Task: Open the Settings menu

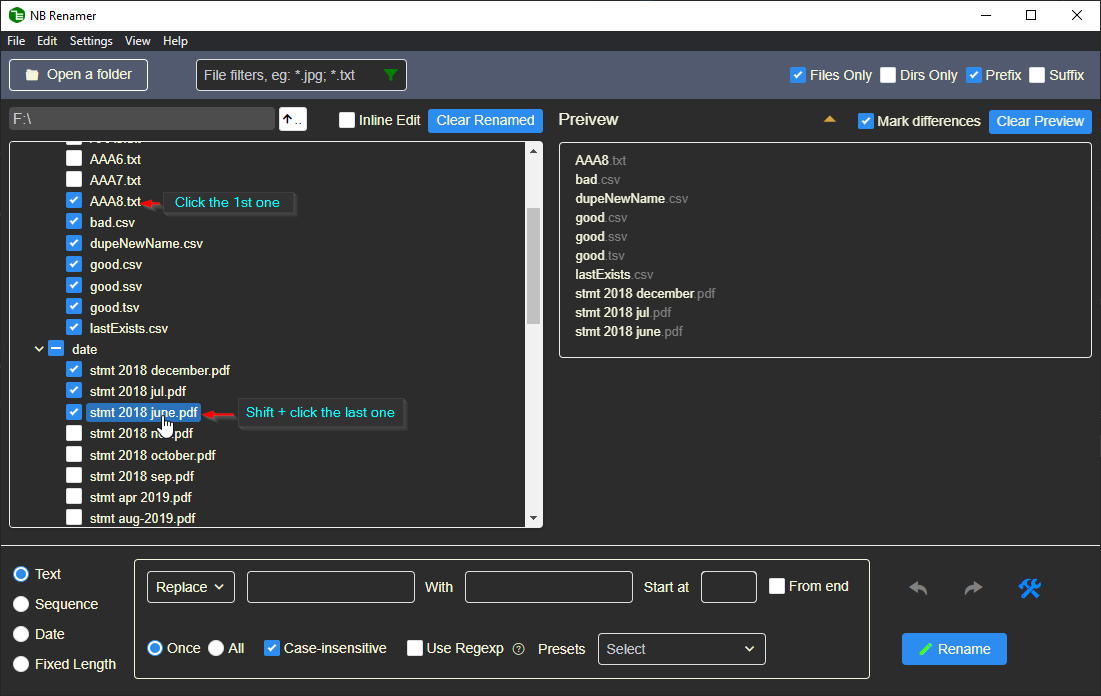Action: point(91,41)
